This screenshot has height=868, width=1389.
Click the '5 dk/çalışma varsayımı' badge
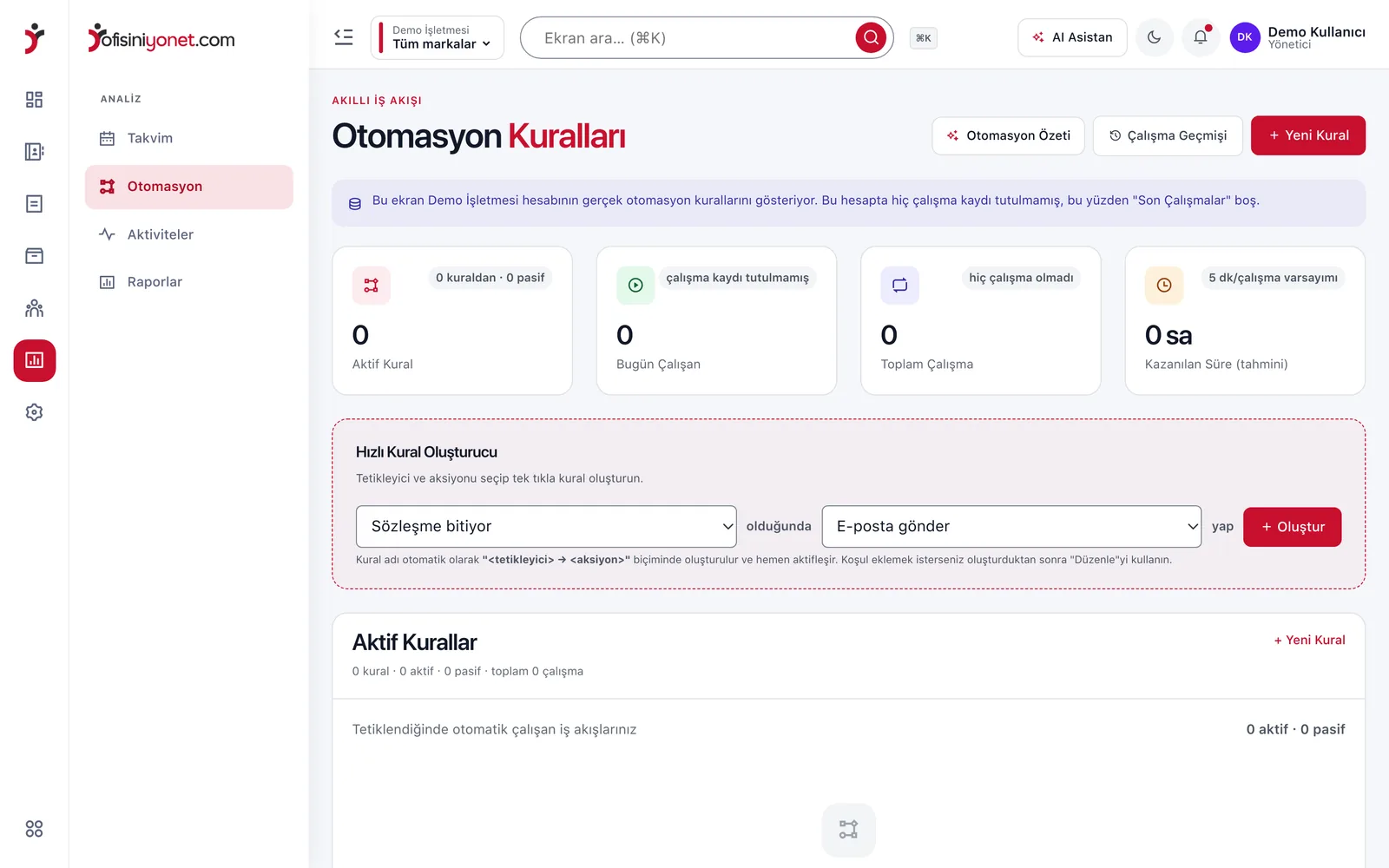[1274, 278]
